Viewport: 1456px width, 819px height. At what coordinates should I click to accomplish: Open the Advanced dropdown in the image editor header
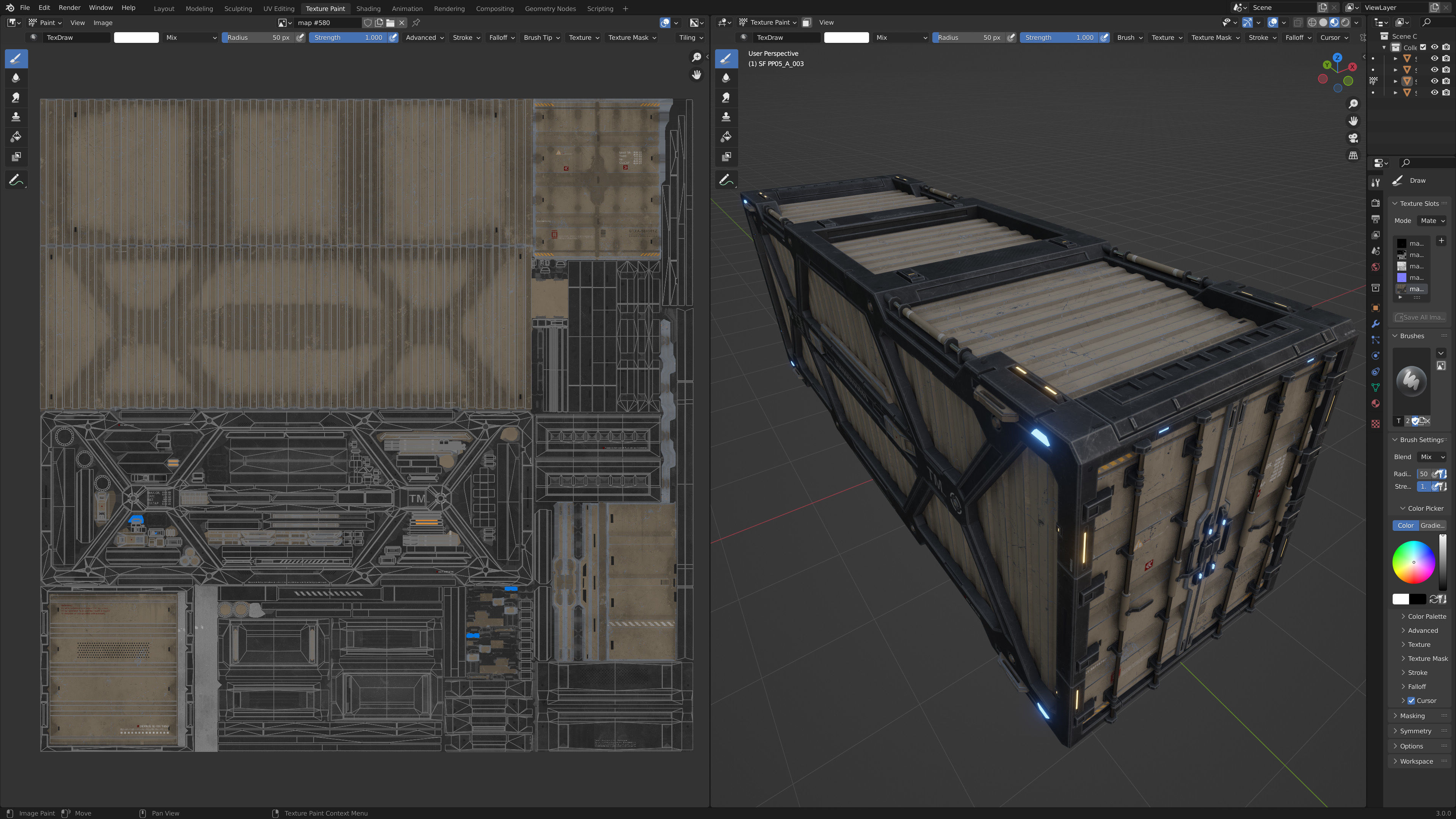[425, 38]
